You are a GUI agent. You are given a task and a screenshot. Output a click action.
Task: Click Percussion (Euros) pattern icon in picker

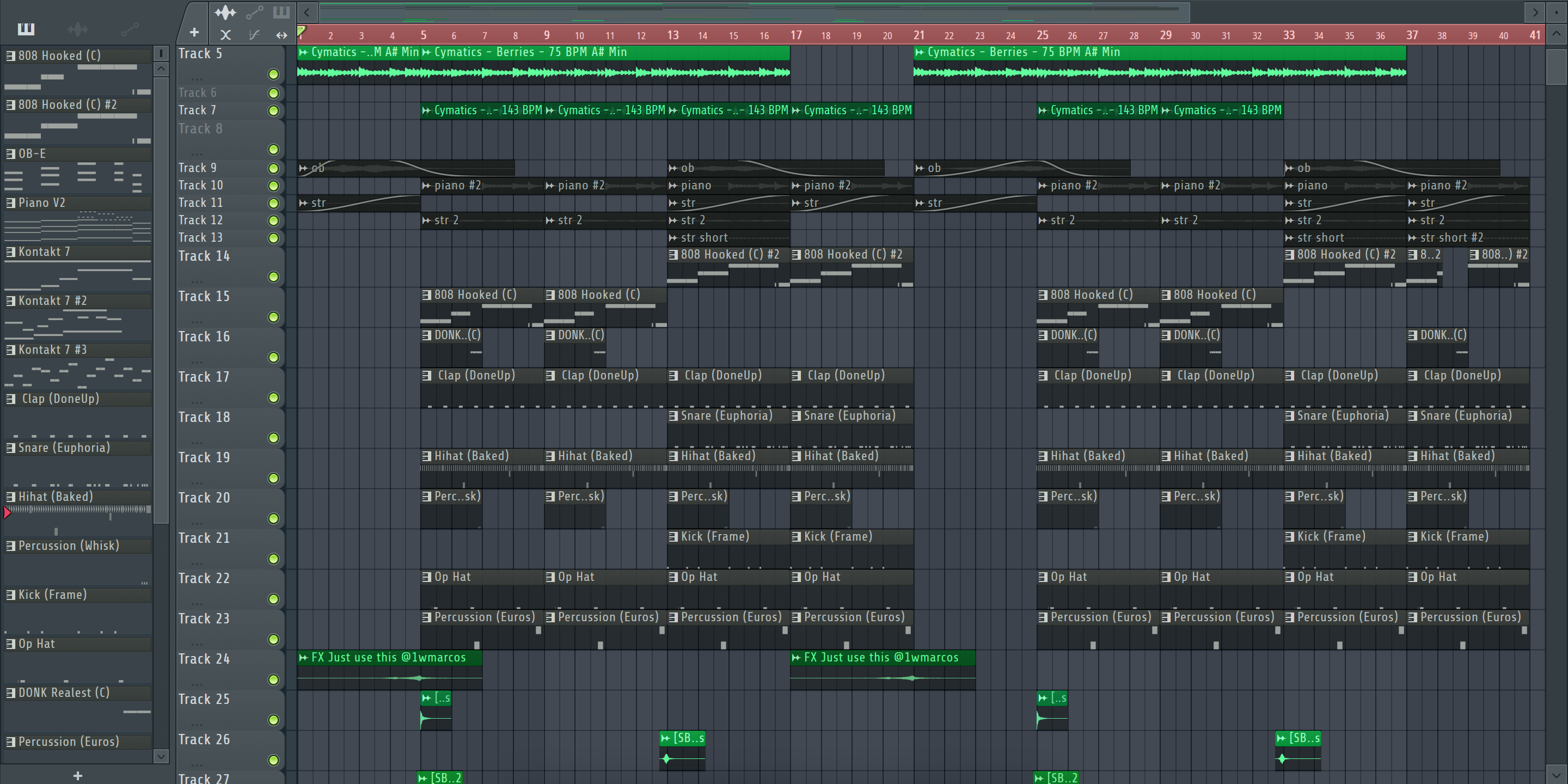(x=10, y=742)
